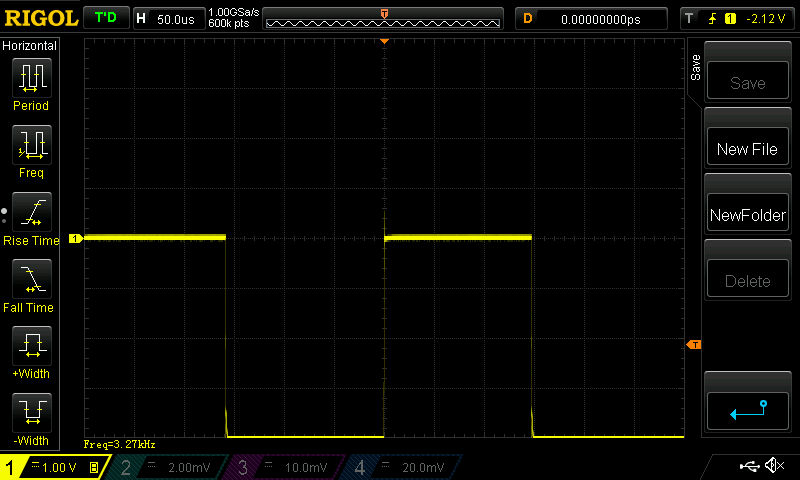Screen dimensions: 800x480
Task: Select channel 1 at 1.00 V
Action: tap(55, 467)
